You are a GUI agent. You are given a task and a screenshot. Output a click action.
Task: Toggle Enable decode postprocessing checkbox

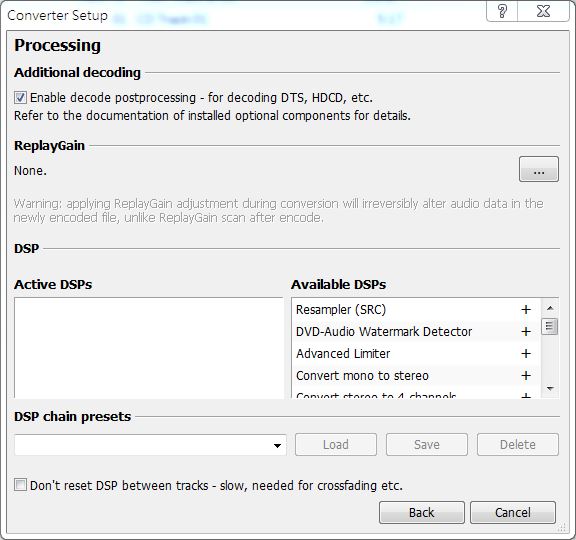[20, 98]
